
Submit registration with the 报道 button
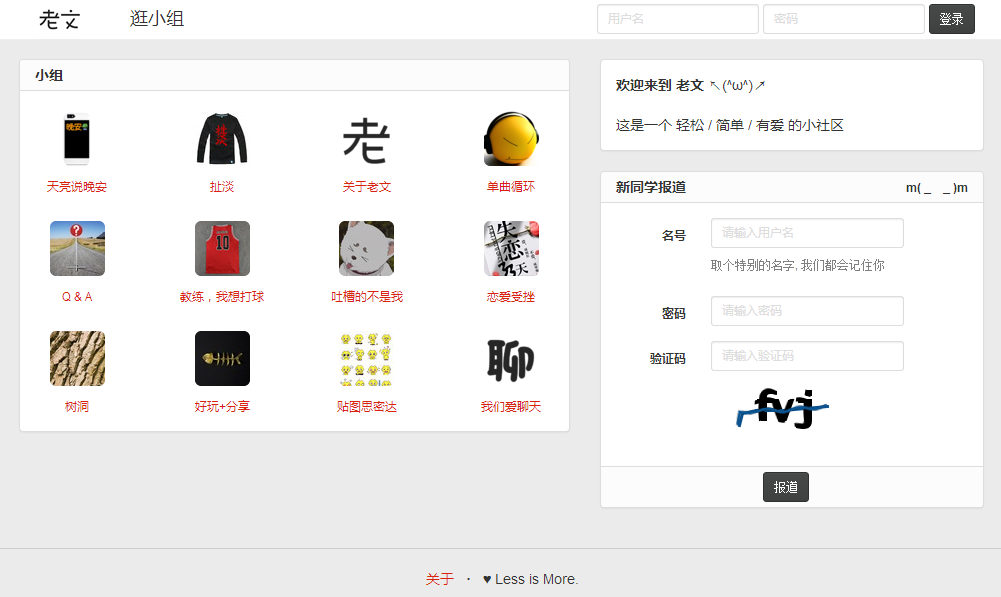(785, 487)
